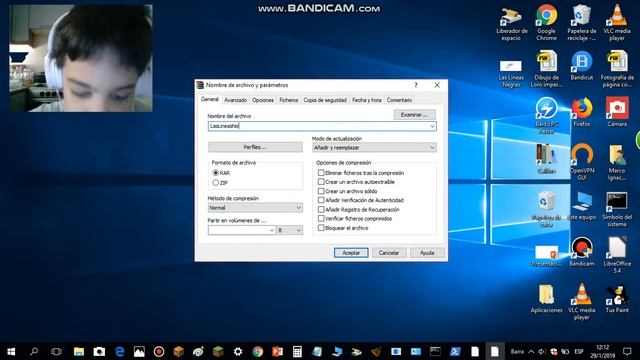Open PowerPoint from the taskbar
The image size is (640, 360).
click(x=277, y=351)
